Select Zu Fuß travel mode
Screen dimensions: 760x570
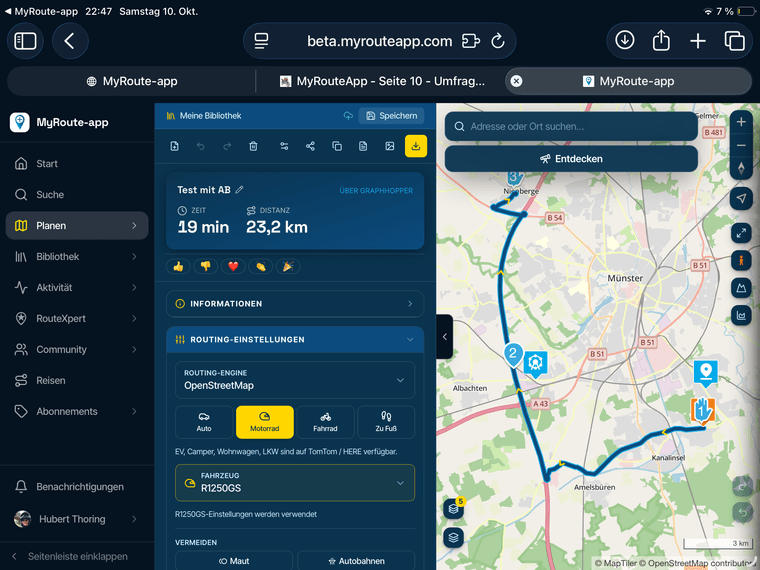[386, 422]
